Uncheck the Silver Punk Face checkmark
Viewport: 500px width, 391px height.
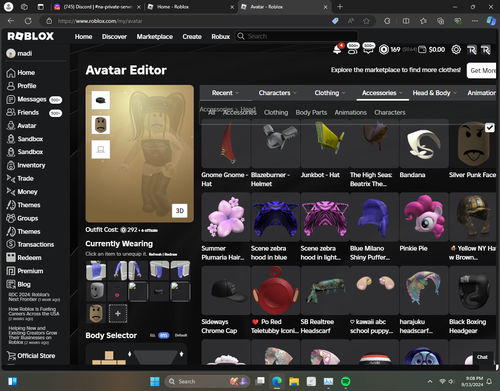489,127
